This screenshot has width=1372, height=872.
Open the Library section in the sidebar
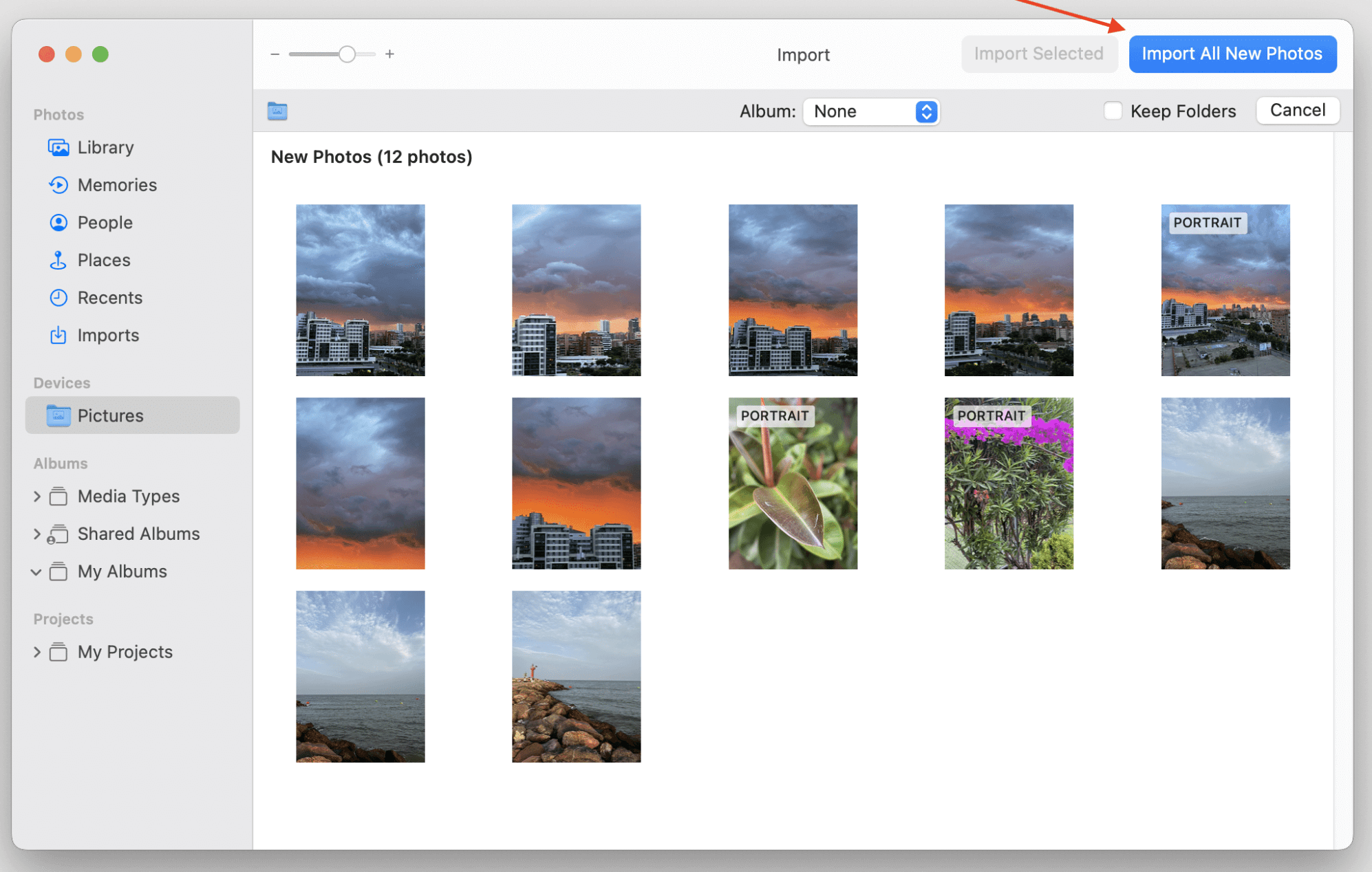tap(105, 147)
